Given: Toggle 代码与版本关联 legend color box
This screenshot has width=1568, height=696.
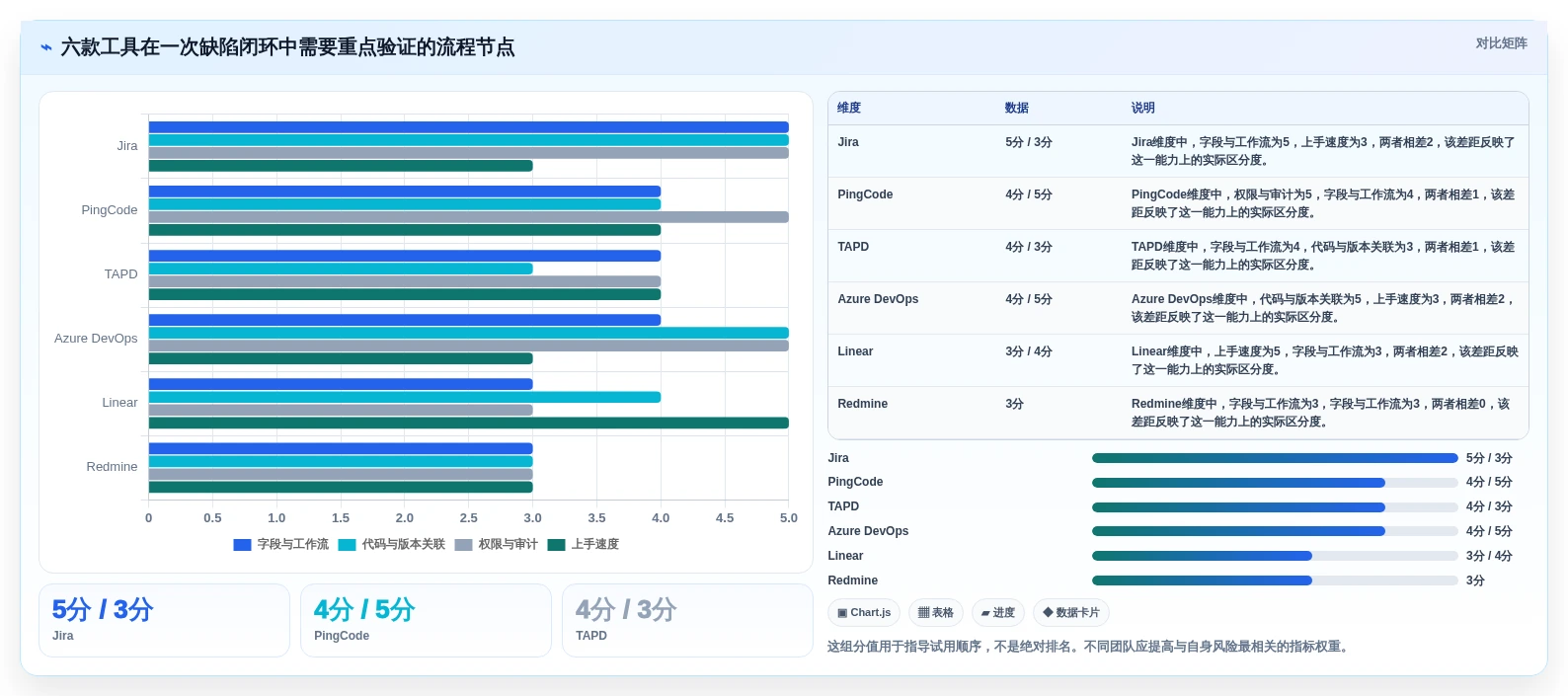Looking at the screenshot, I should pos(347,545).
